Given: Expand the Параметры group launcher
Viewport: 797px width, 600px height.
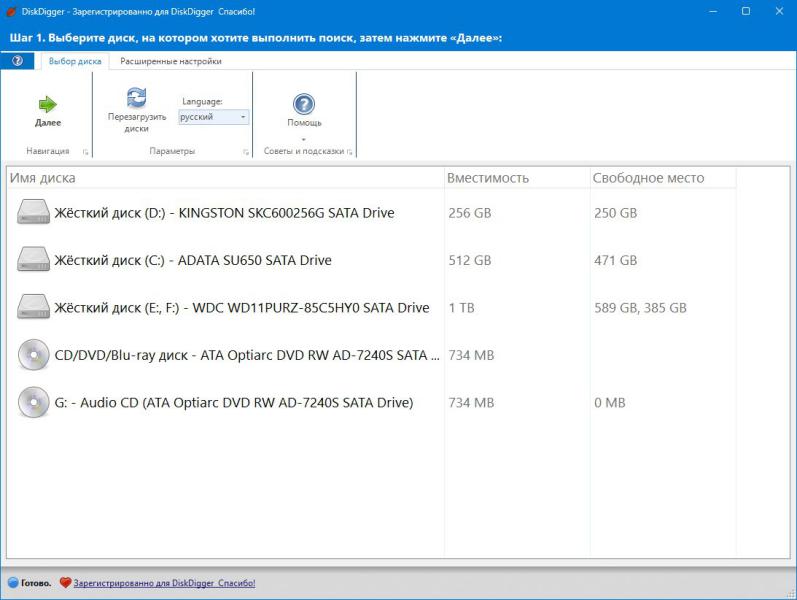Looking at the screenshot, I should [246, 152].
